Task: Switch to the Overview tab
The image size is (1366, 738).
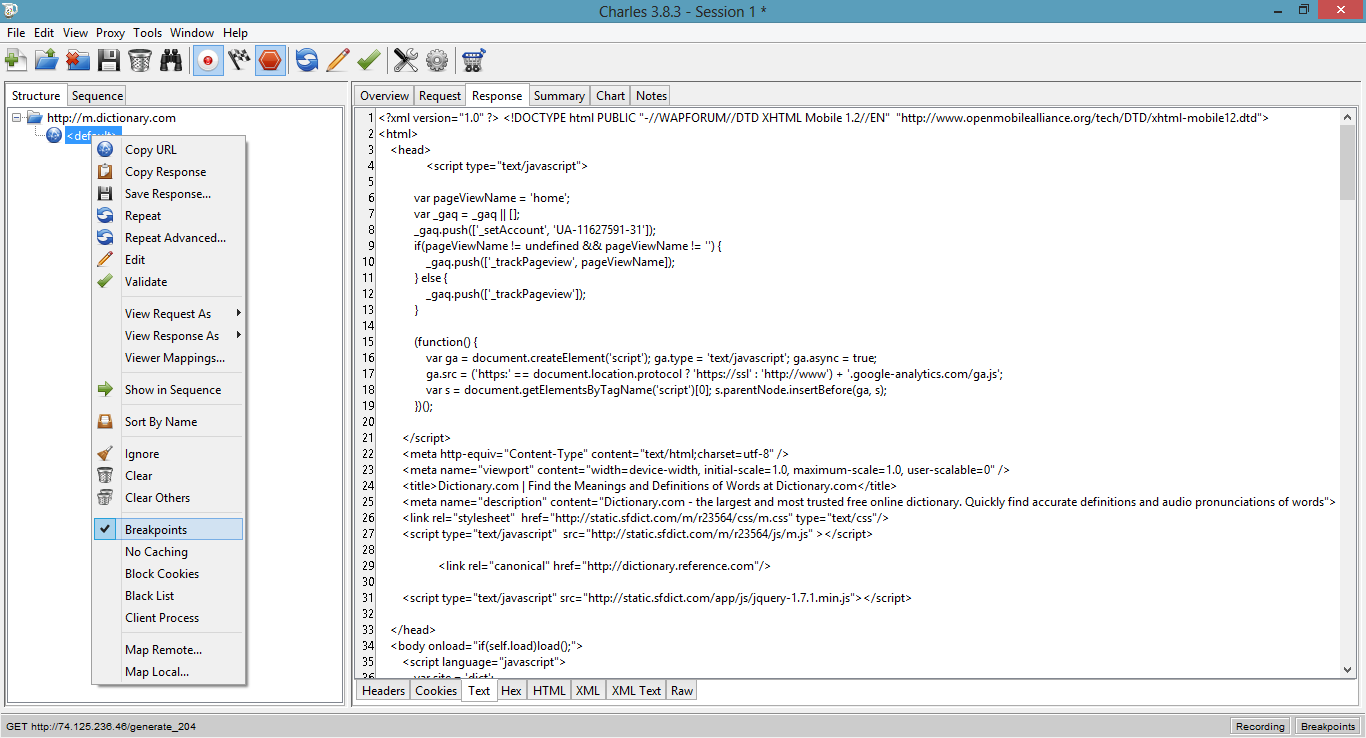Action: click(x=384, y=96)
